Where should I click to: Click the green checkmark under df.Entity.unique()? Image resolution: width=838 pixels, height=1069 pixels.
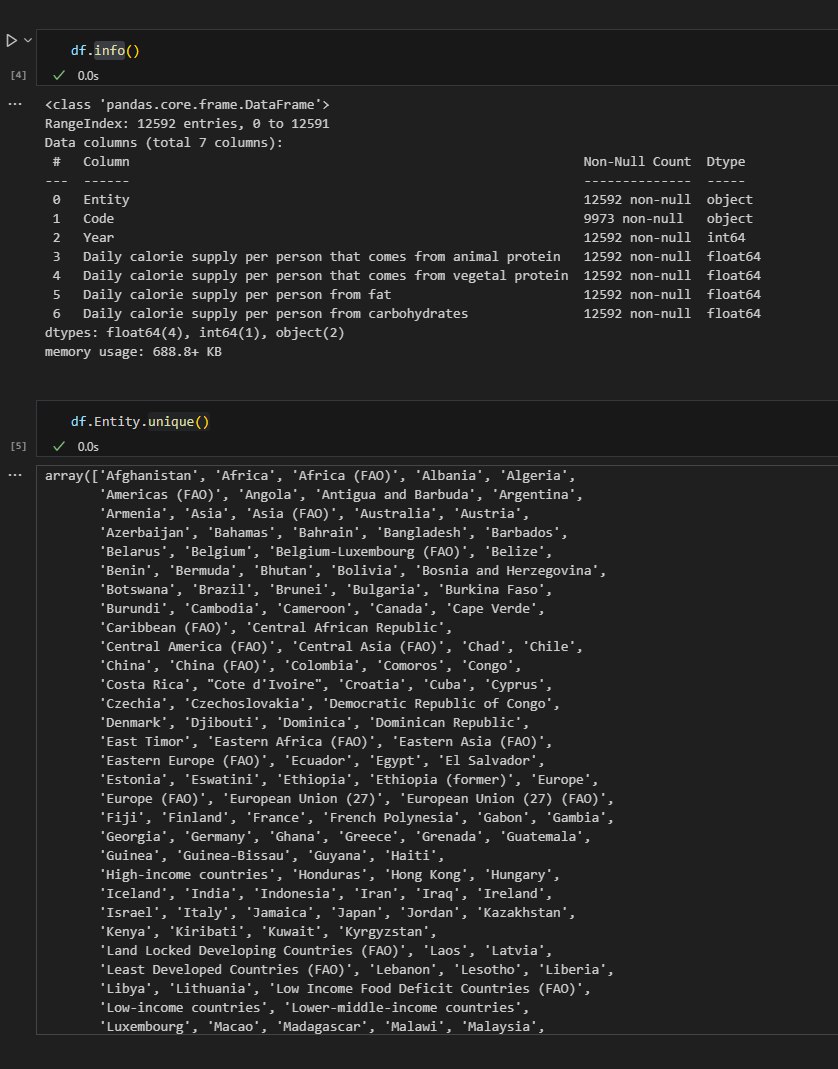point(59,446)
